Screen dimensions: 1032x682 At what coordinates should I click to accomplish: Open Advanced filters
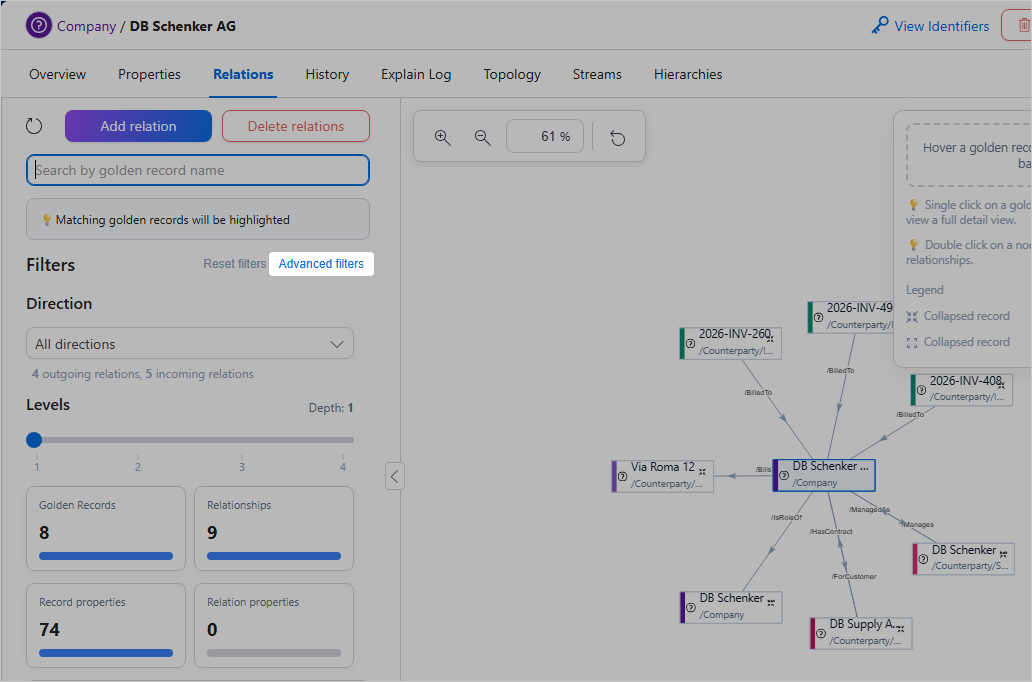pos(321,264)
